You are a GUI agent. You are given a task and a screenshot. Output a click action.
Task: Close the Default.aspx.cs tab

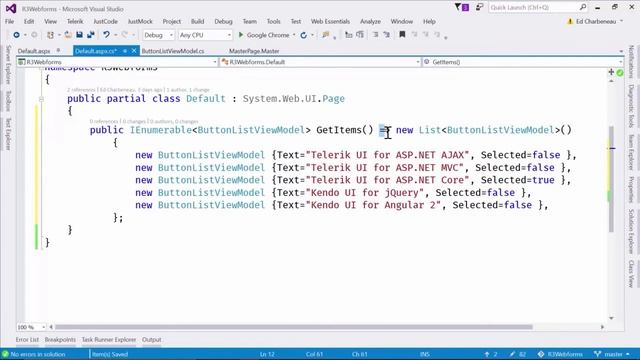tap(134, 51)
